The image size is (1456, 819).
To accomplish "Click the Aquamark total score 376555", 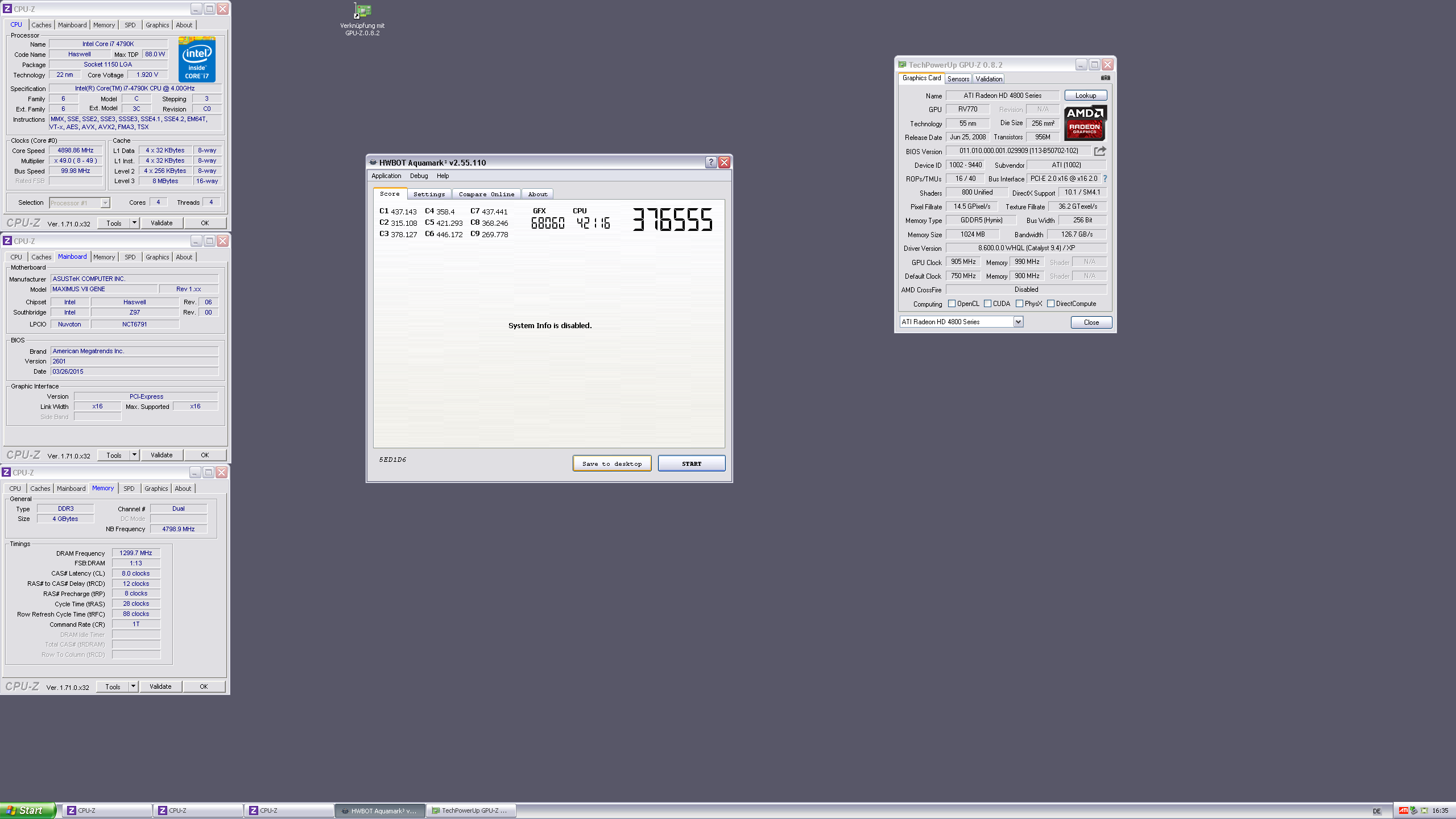I will (x=672, y=220).
